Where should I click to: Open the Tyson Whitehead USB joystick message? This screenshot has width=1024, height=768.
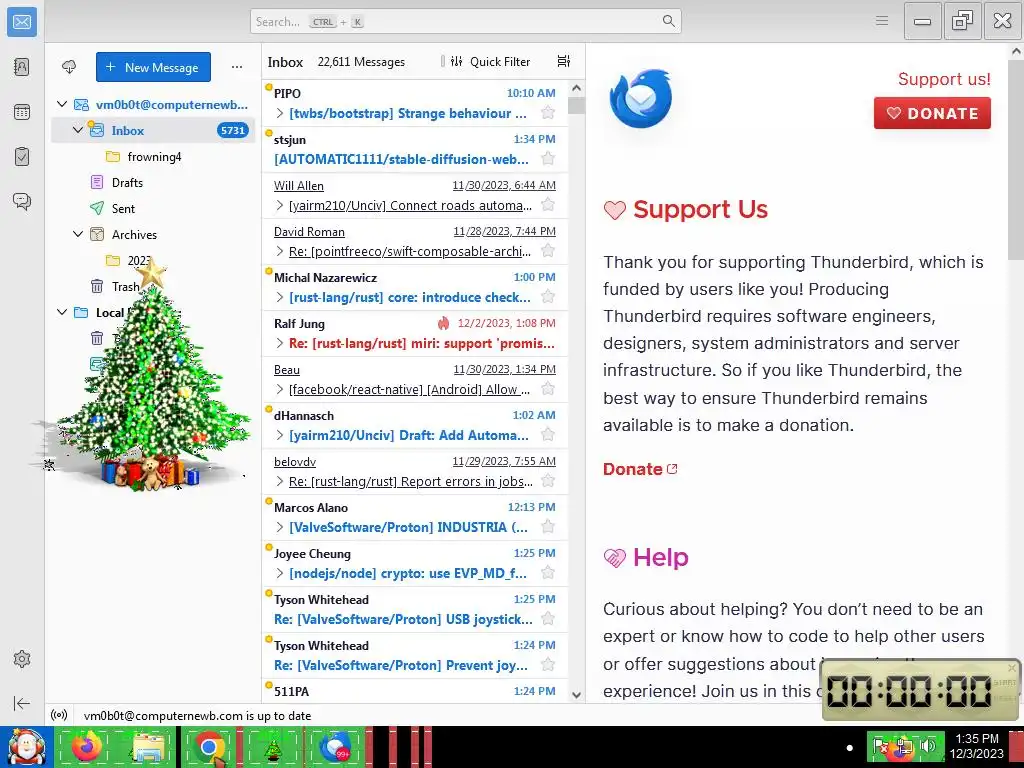click(x=415, y=609)
